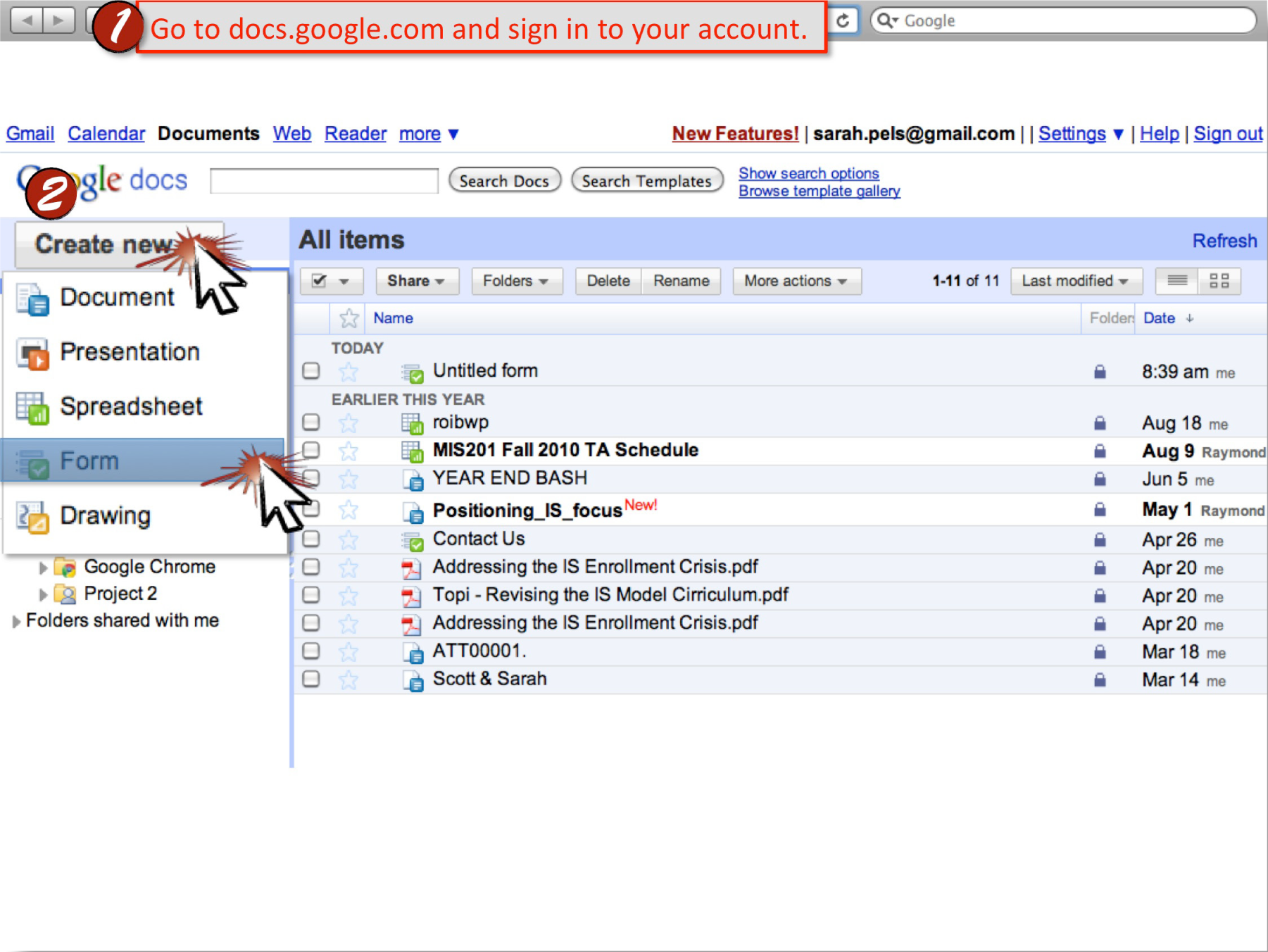Click the Delete button

click(x=608, y=281)
